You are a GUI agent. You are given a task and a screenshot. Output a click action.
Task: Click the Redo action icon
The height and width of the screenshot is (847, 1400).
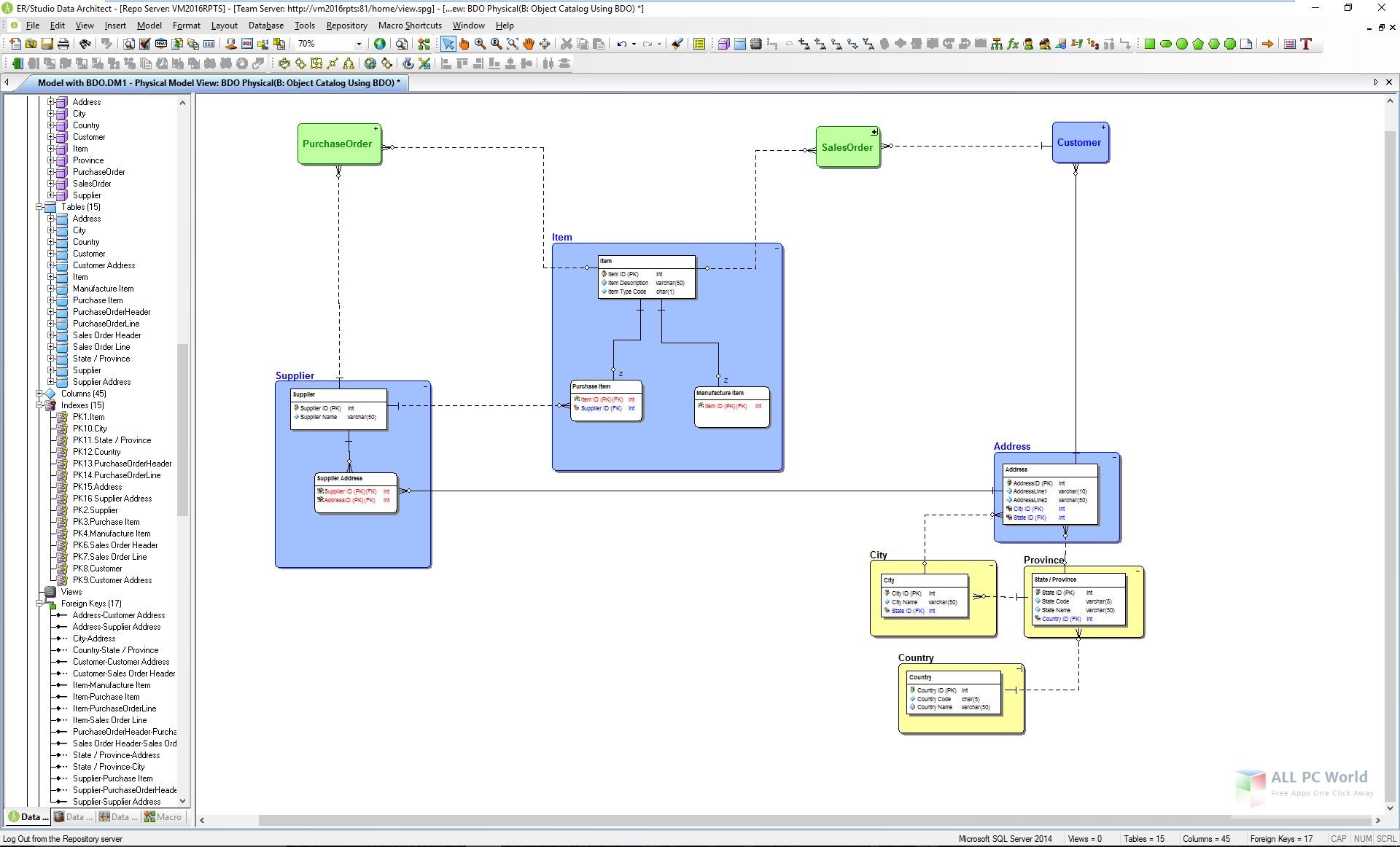click(647, 44)
